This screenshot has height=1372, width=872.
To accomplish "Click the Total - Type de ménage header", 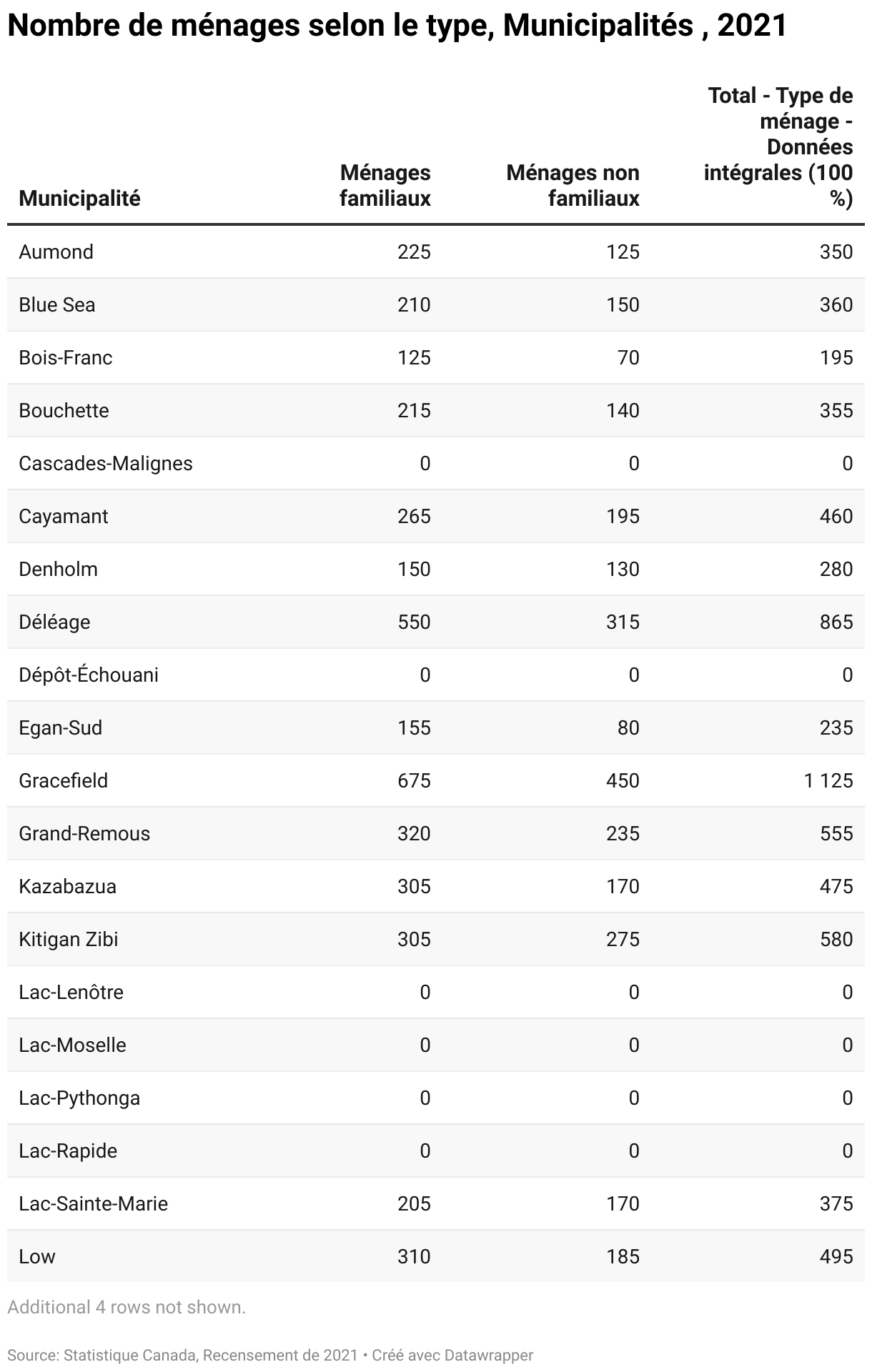I will click(x=778, y=146).
